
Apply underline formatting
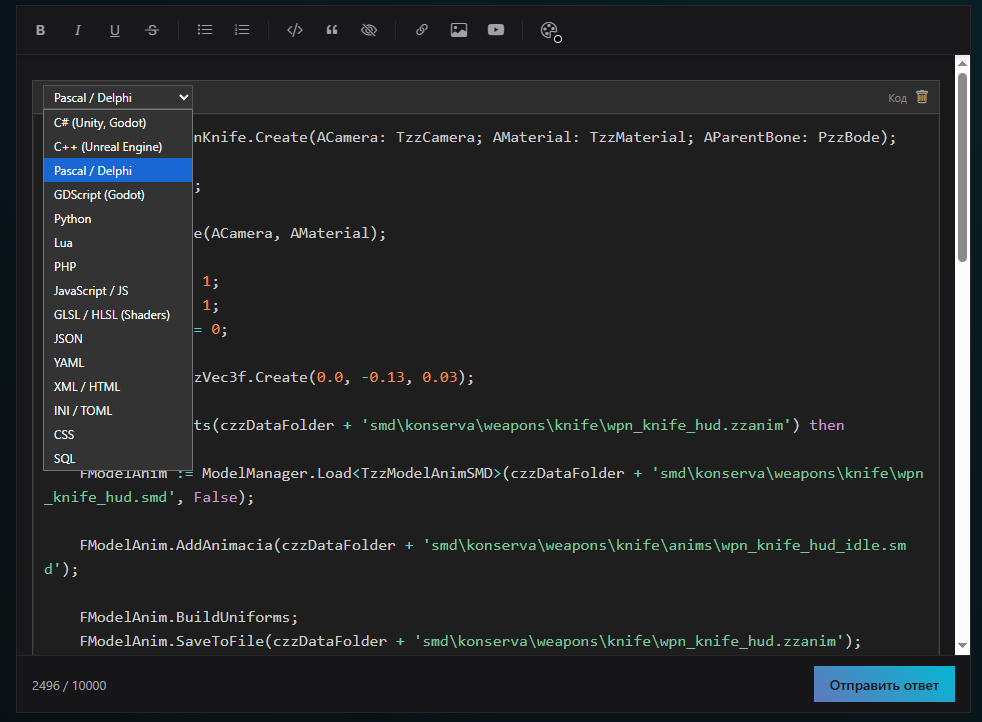pos(115,30)
